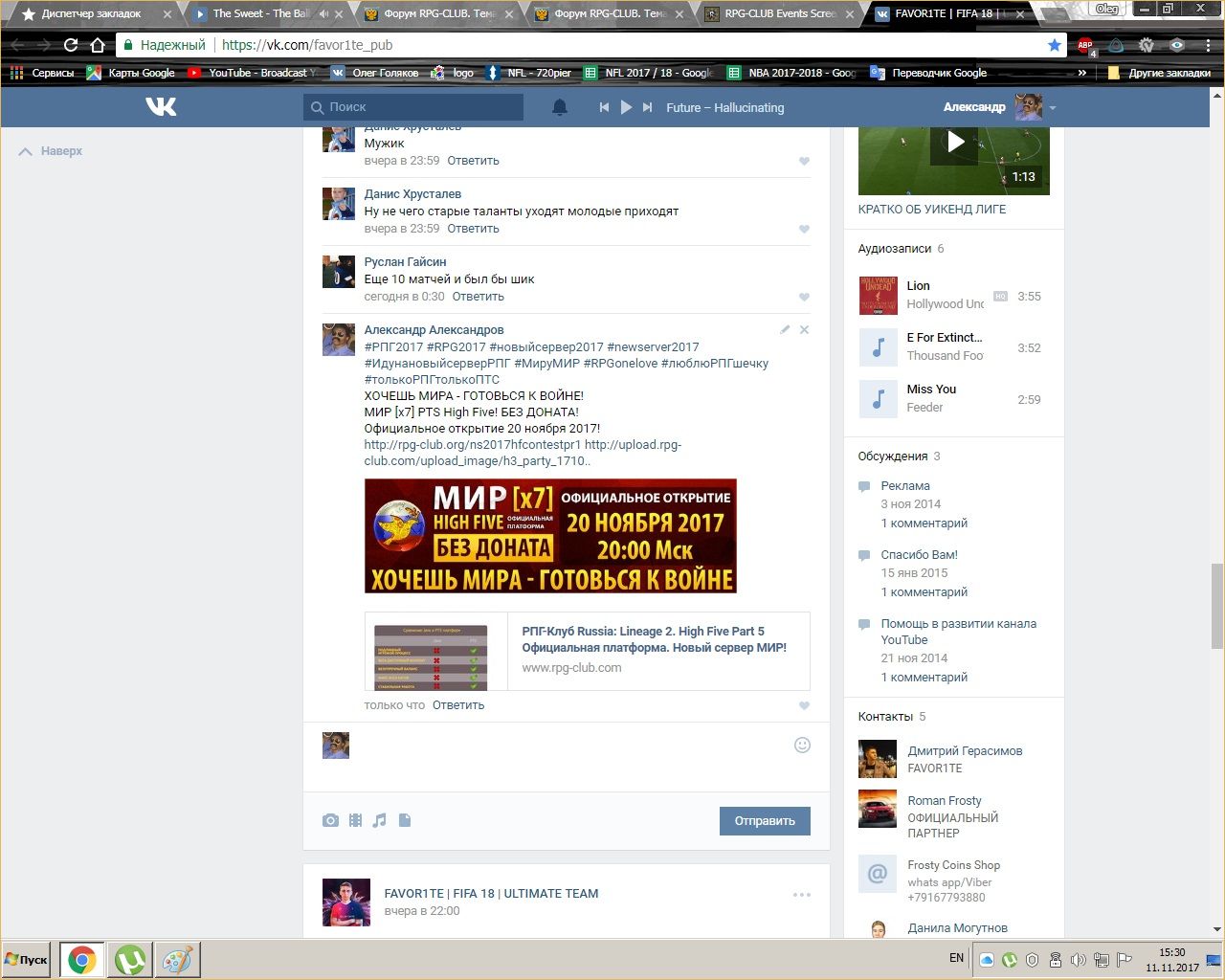Skip to next track in header player
Image resolution: width=1225 pixels, height=980 pixels.
click(x=647, y=107)
